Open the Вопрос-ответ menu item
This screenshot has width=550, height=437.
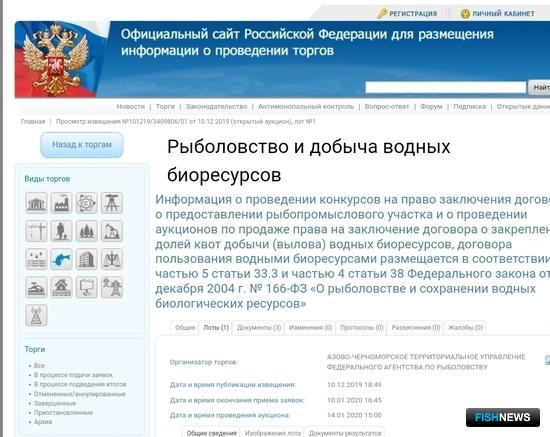(387, 106)
